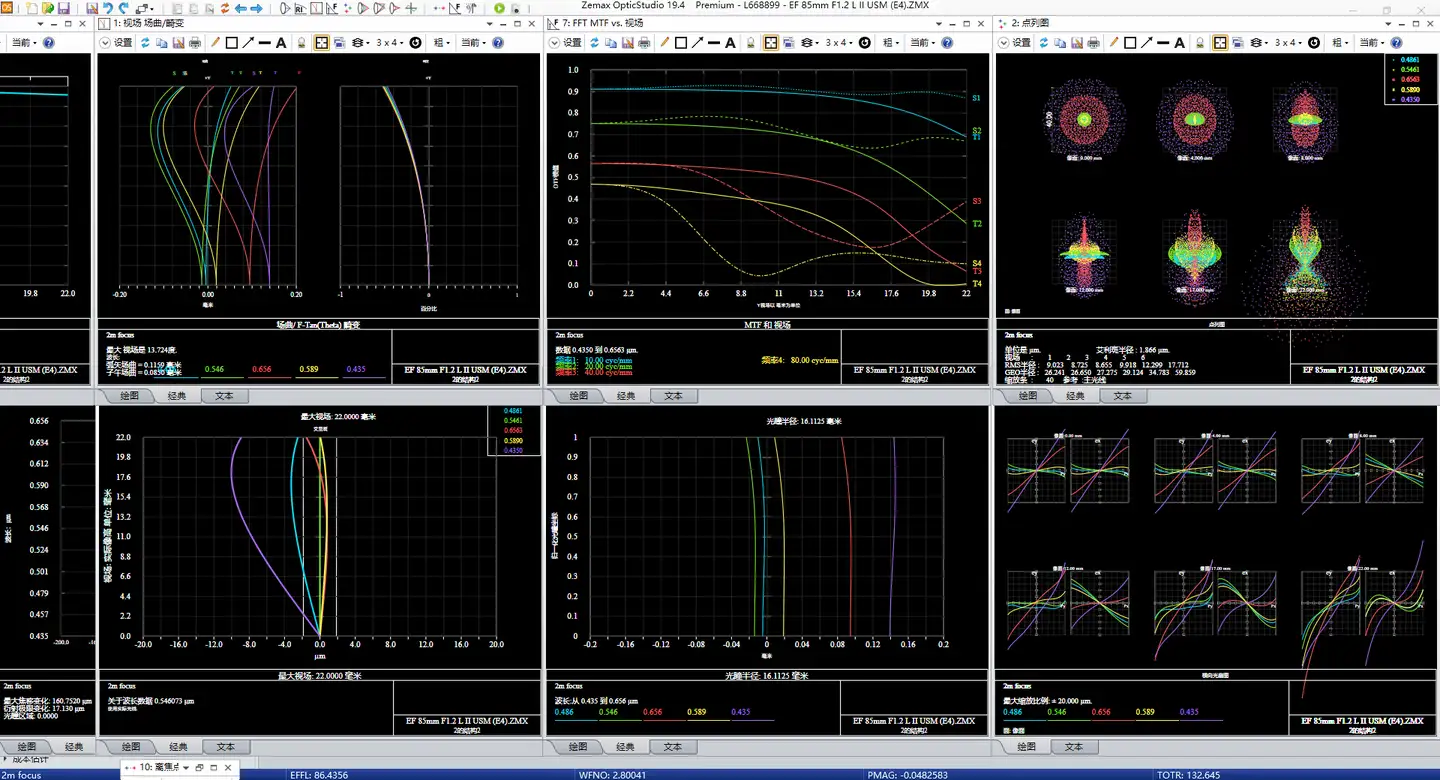The height and width of the screenshot is (780, 1440).
Task: Toggle window lock in 点列图 window
Action: tap(1200, 43)
